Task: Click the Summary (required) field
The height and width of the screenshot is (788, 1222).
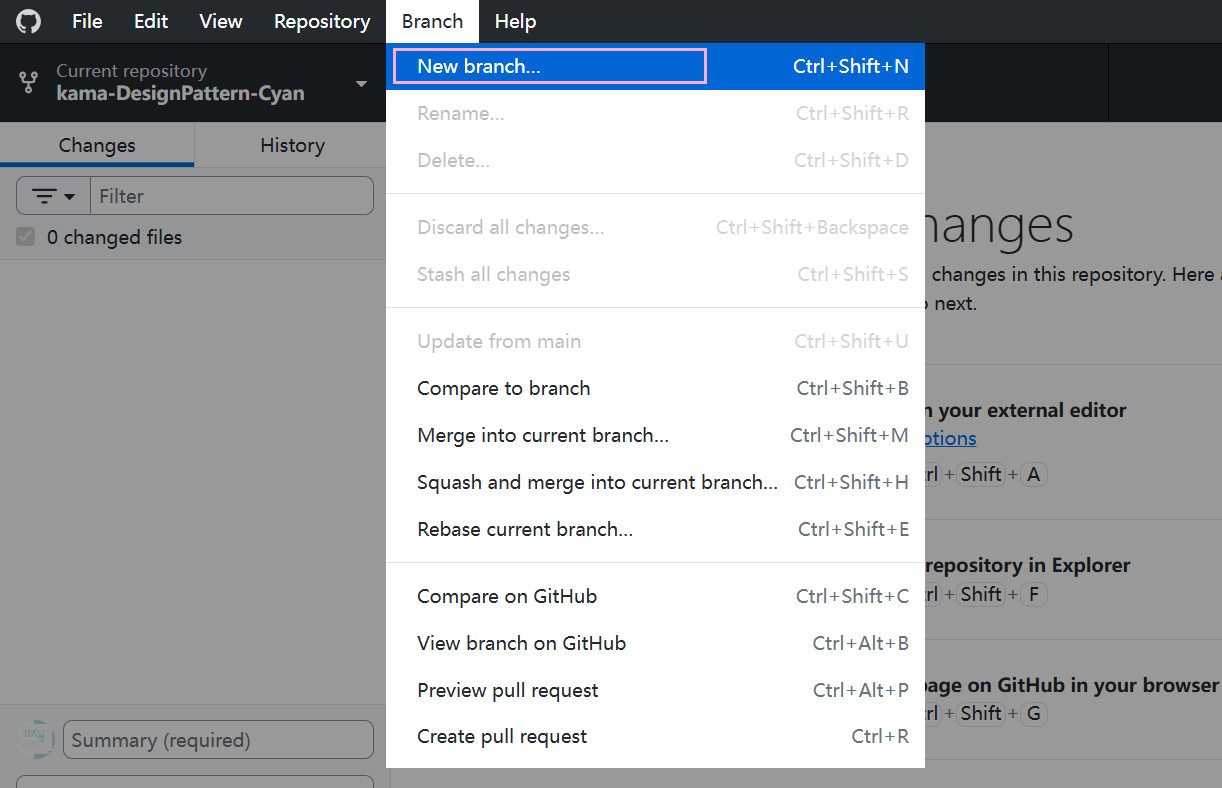Action: point(218,740)
